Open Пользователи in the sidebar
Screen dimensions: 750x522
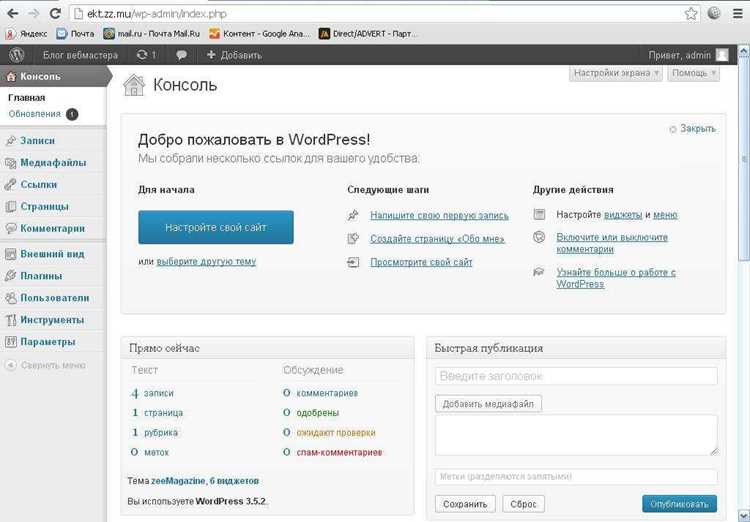53,298
